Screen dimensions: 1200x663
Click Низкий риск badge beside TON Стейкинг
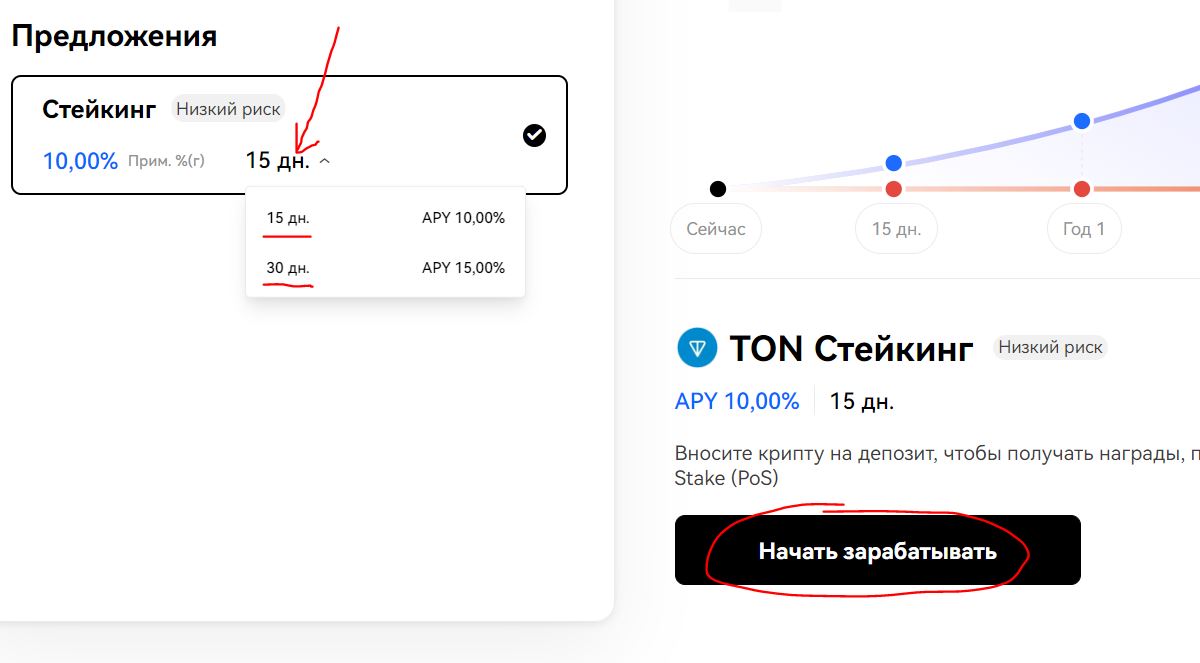coord(1051,348)
